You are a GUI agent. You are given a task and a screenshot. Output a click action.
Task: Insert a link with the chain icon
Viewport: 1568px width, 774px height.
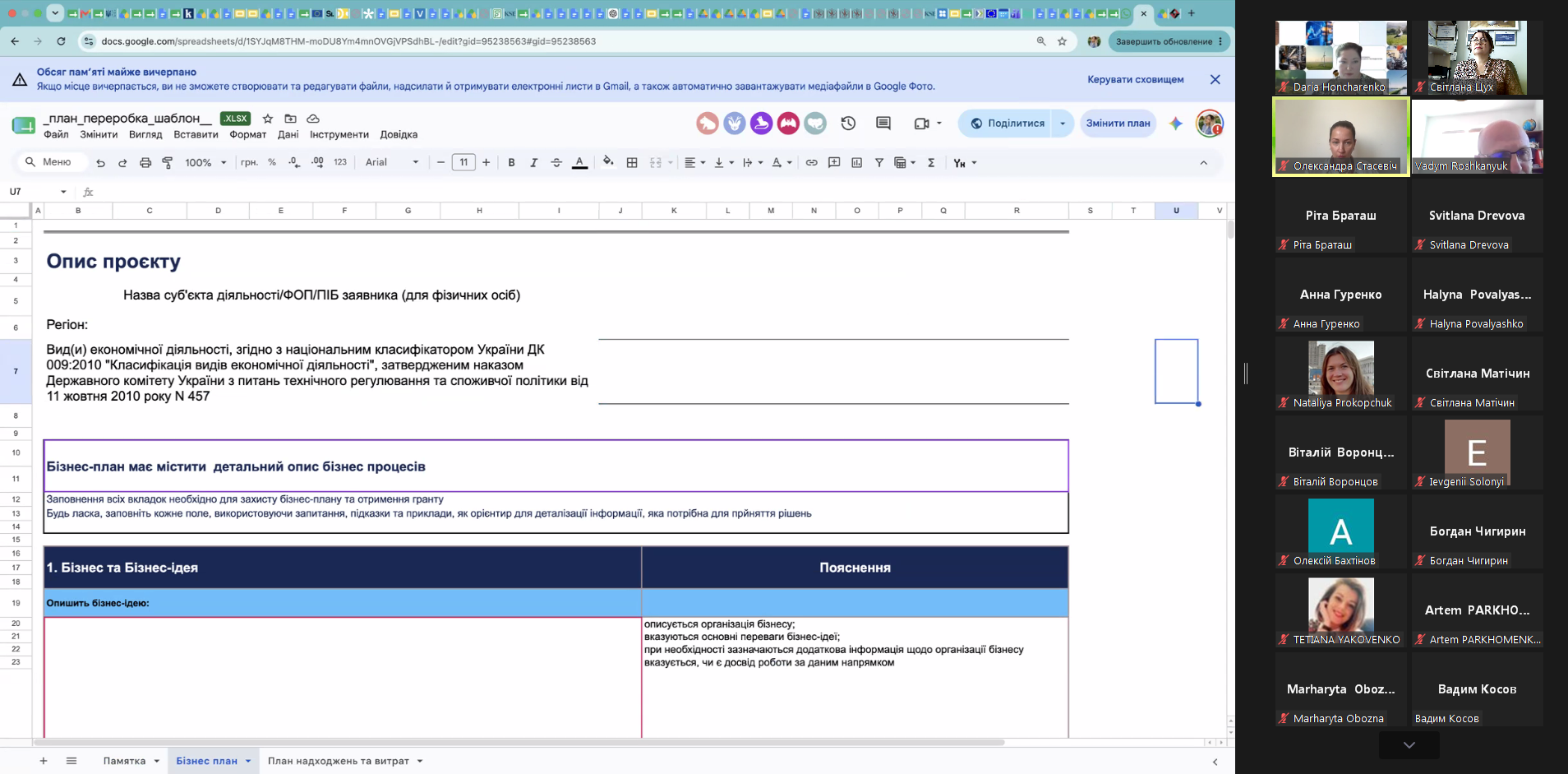click(x=811, y=163)
